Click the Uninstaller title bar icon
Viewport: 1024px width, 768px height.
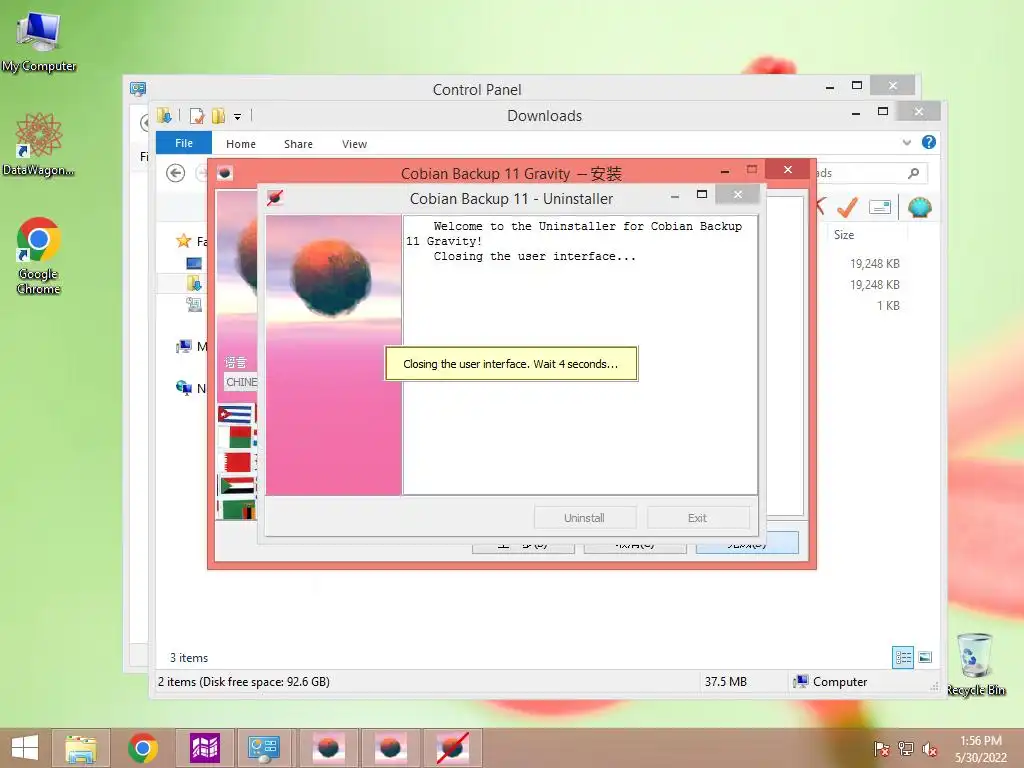point(275,197)
